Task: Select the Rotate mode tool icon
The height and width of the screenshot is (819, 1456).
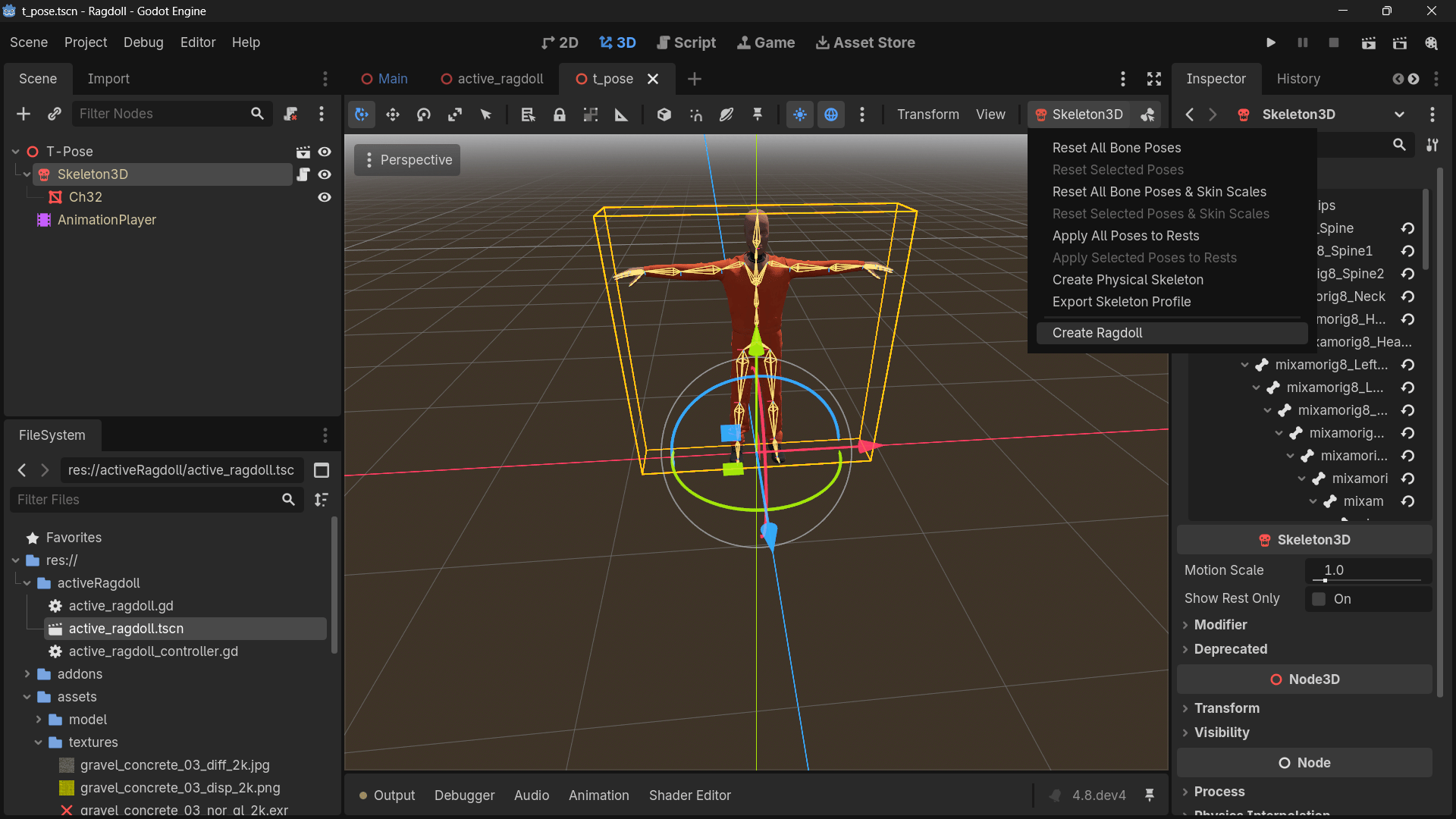Action: (424, 115)
